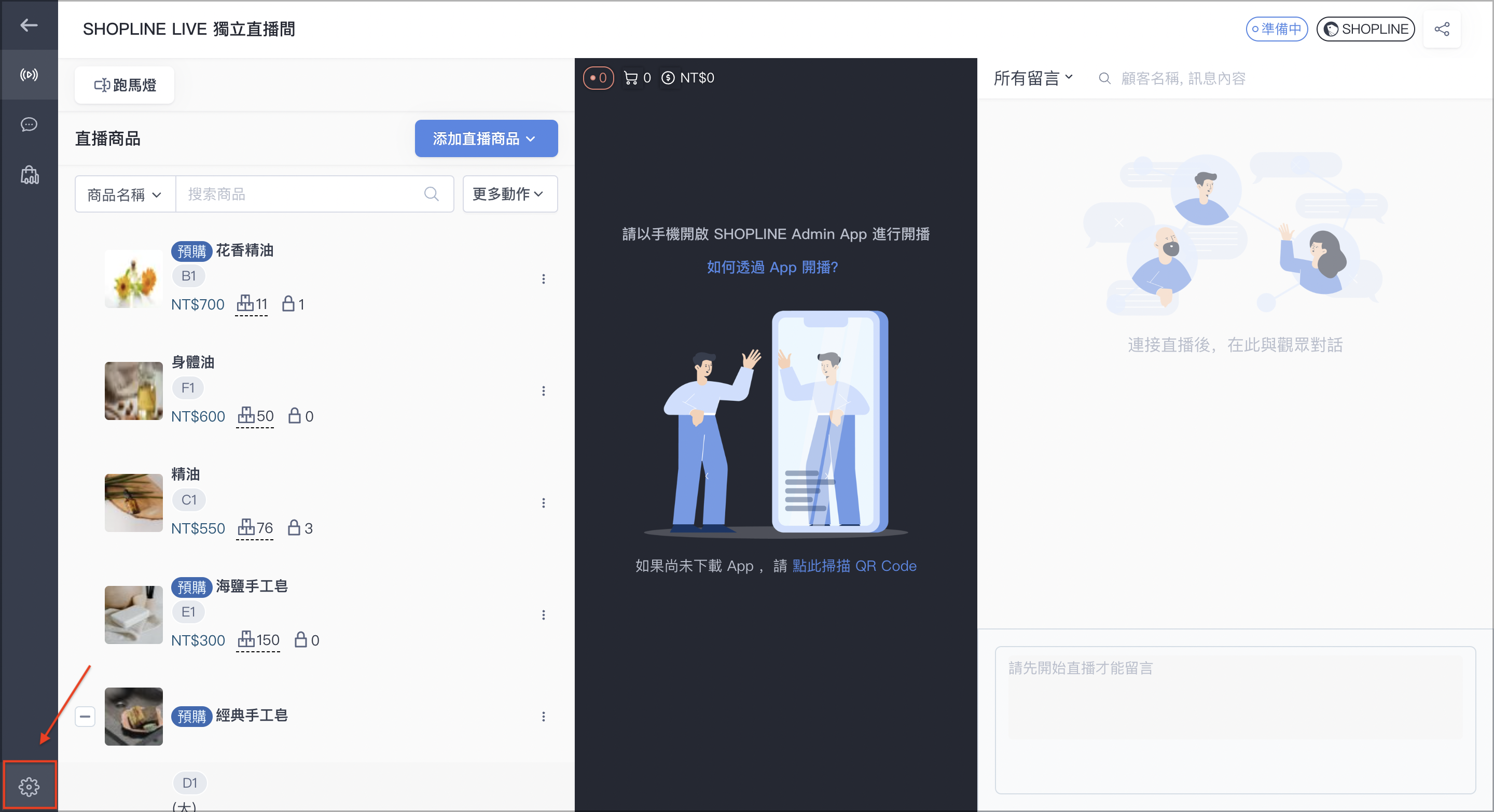Open the 如何透過 App 開播? link
The width and height of the screenshot is (1494, 812).
click(x=772, y=267)
